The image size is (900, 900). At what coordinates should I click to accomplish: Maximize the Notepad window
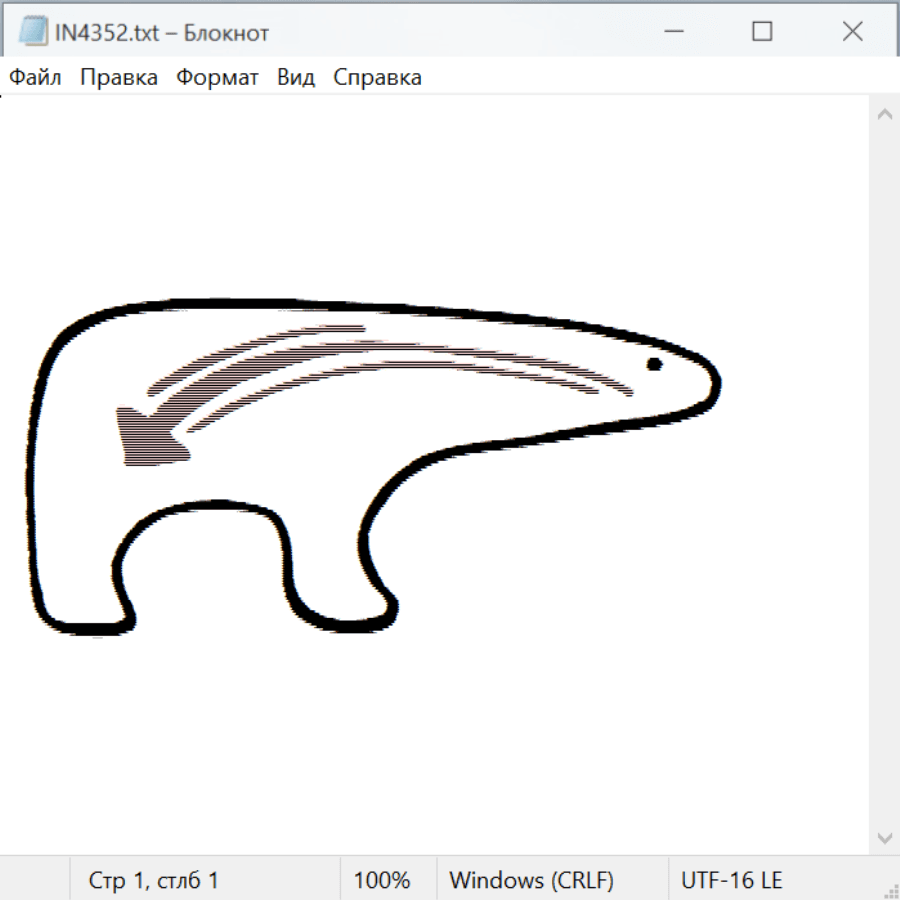(x=762, y=32)
